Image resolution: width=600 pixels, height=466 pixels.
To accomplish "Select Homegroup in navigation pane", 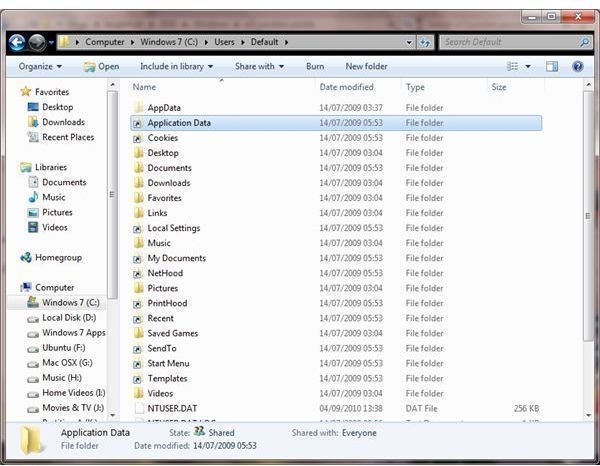I will 51,257.
